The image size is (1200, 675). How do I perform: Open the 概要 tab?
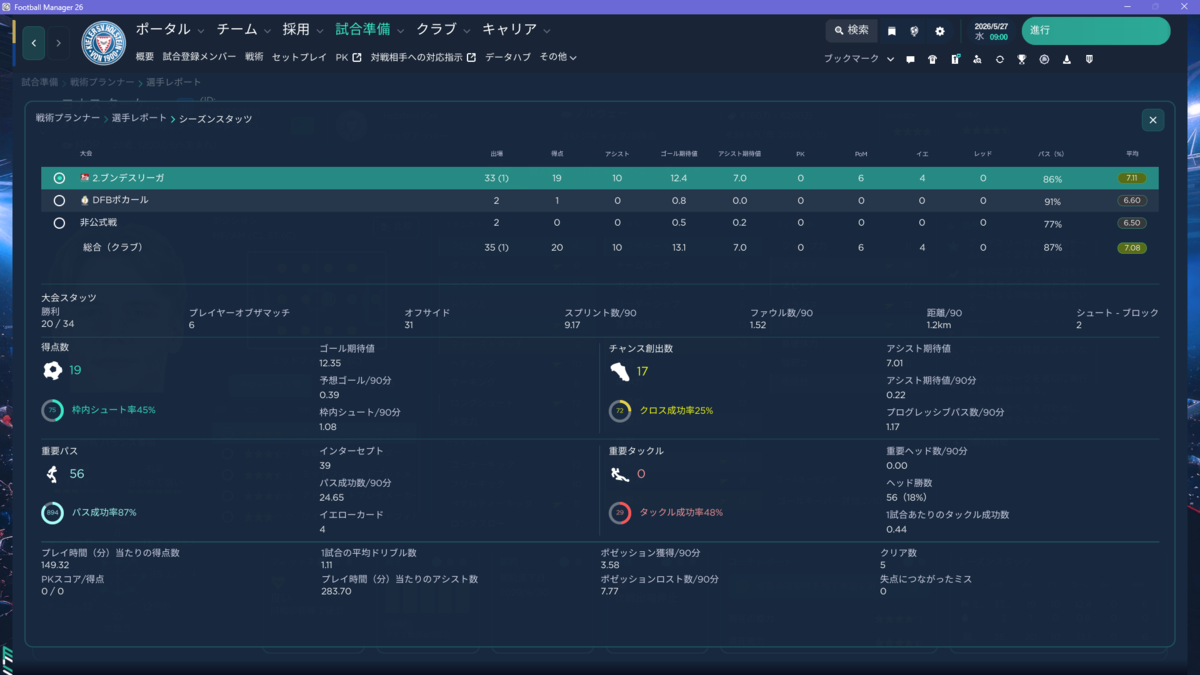click(145, 57)
